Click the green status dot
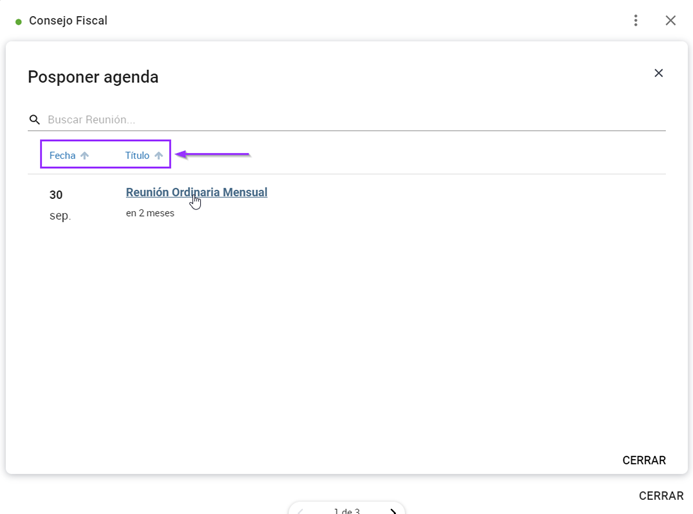The image size is (693, 514). [x=19, y=21]
